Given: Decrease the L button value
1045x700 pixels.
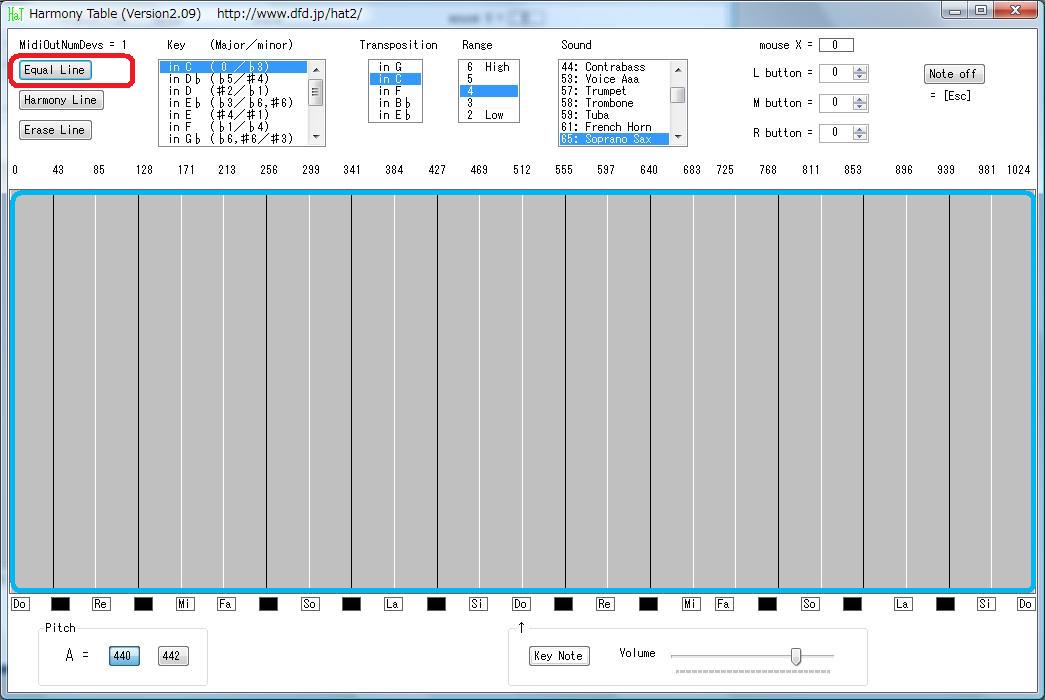Looking at the screenshot, I should click(860, 77).
